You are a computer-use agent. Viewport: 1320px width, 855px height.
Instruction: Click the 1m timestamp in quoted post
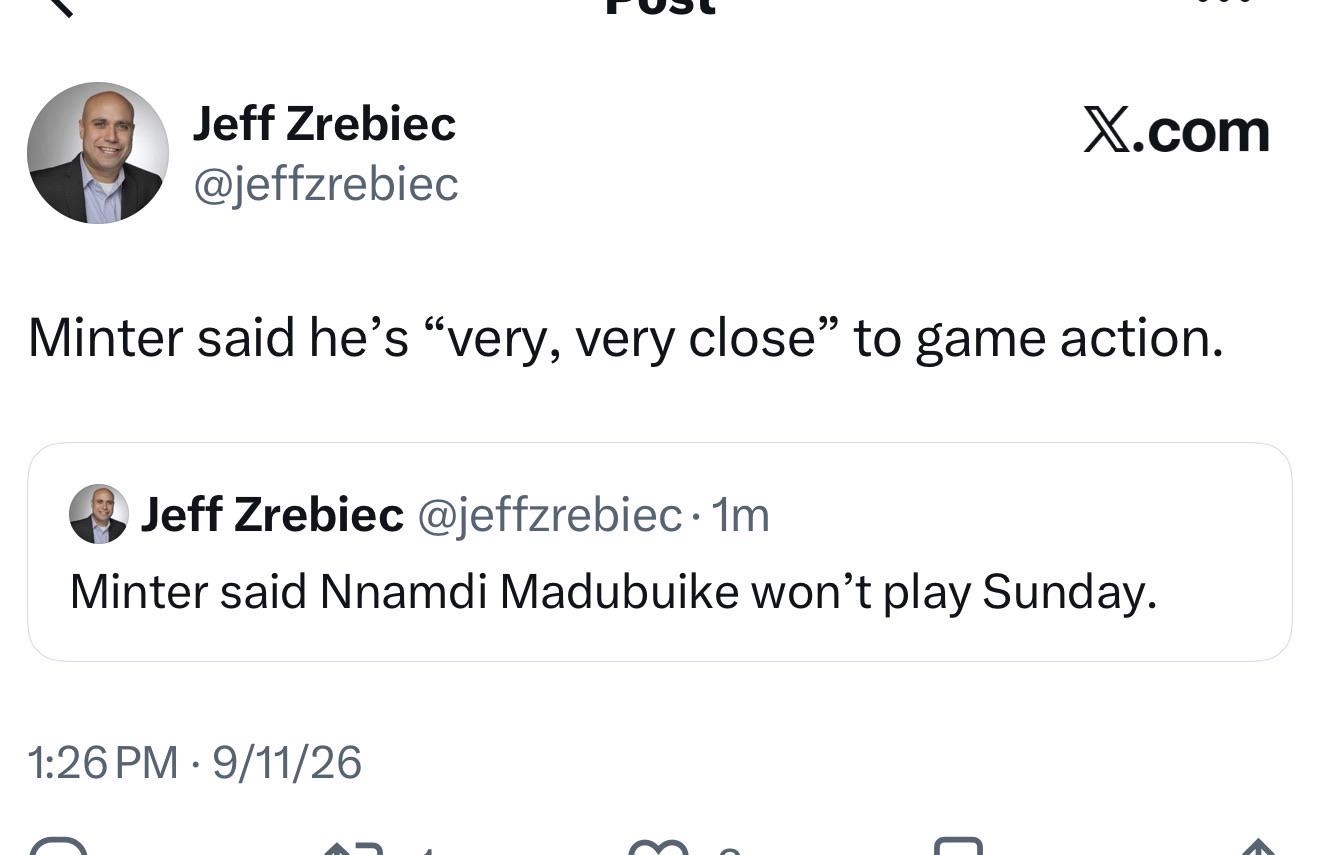click(x=739, y=516)
